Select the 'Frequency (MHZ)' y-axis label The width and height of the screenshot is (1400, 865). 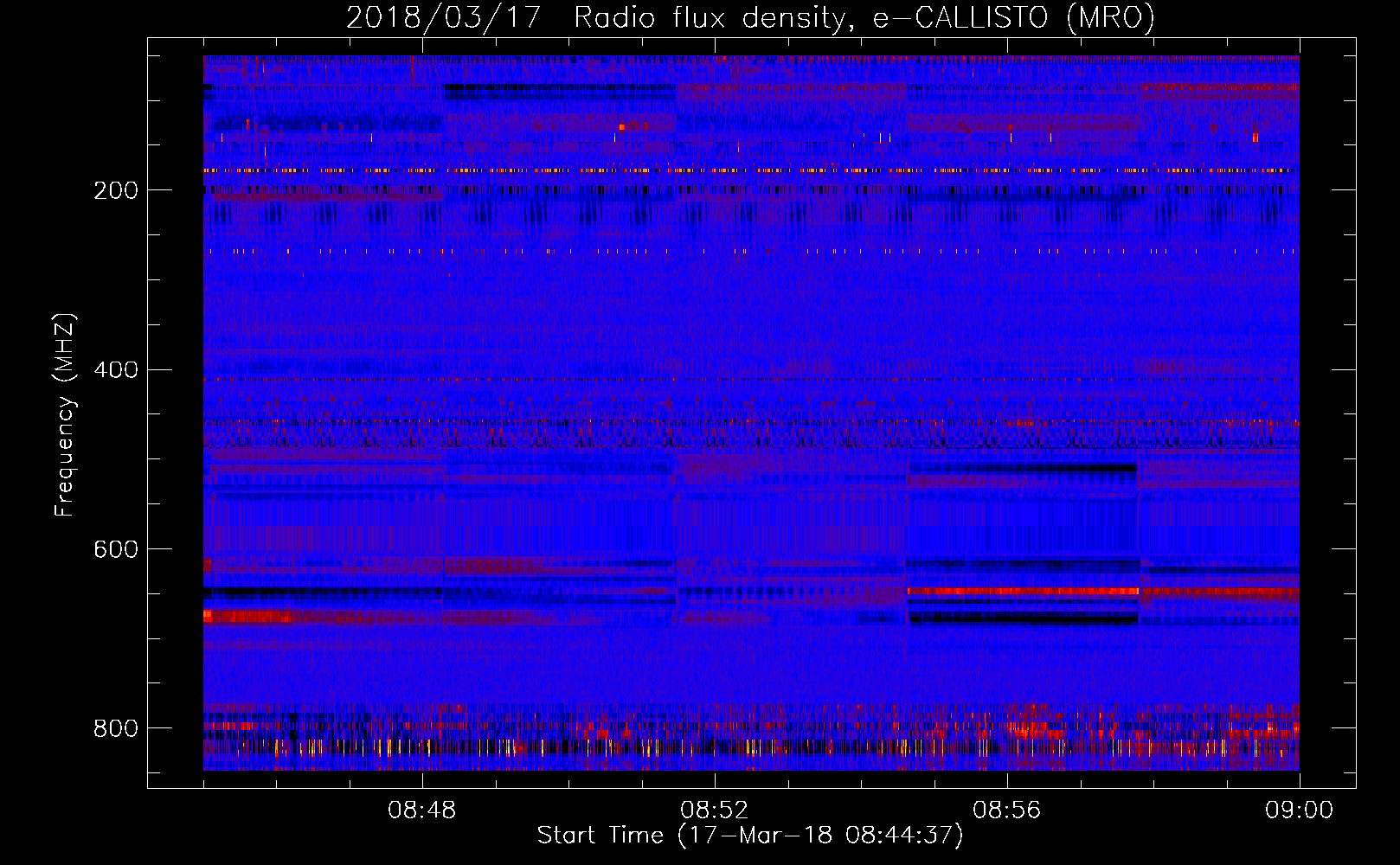click(x=65, y=415)
